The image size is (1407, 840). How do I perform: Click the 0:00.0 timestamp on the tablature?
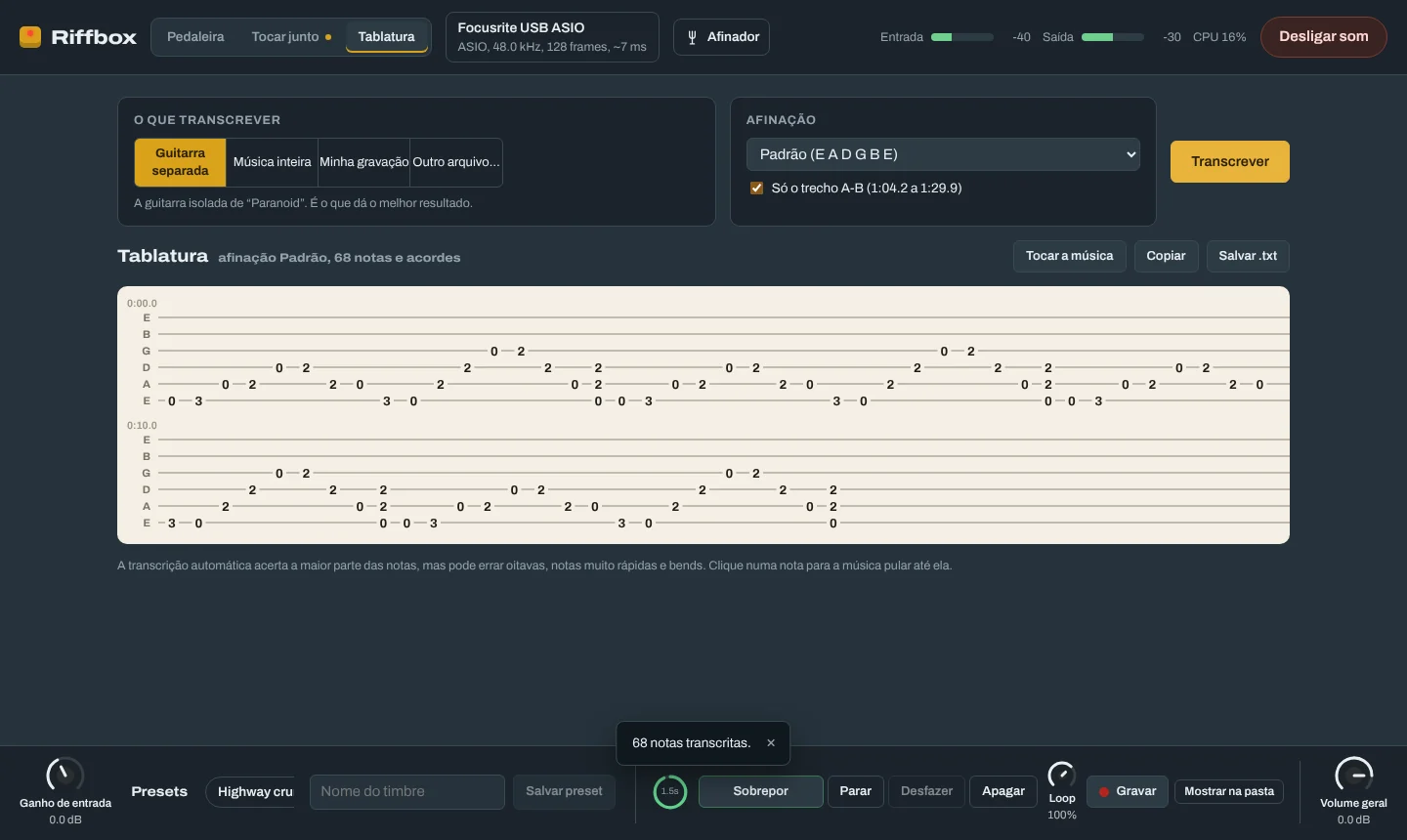[142, 304]
